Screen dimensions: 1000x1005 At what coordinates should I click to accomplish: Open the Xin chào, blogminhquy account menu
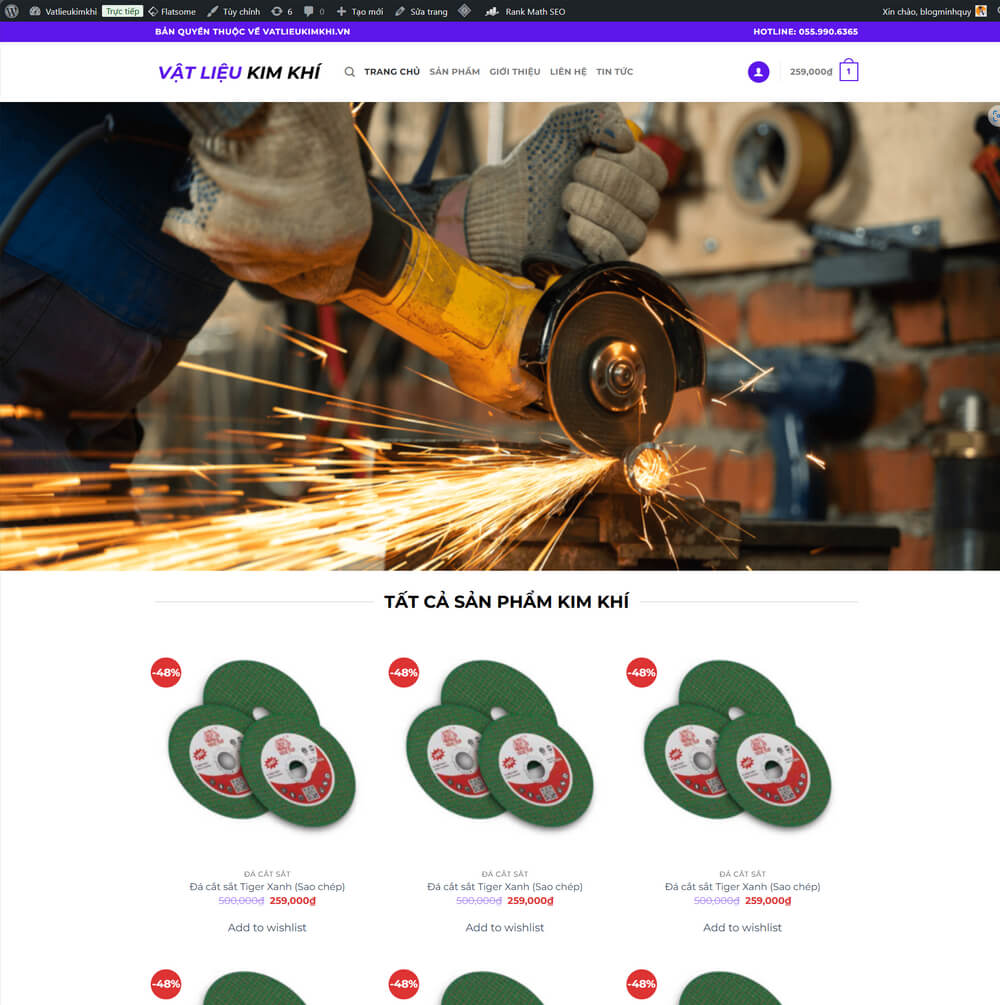click(934, 12)
